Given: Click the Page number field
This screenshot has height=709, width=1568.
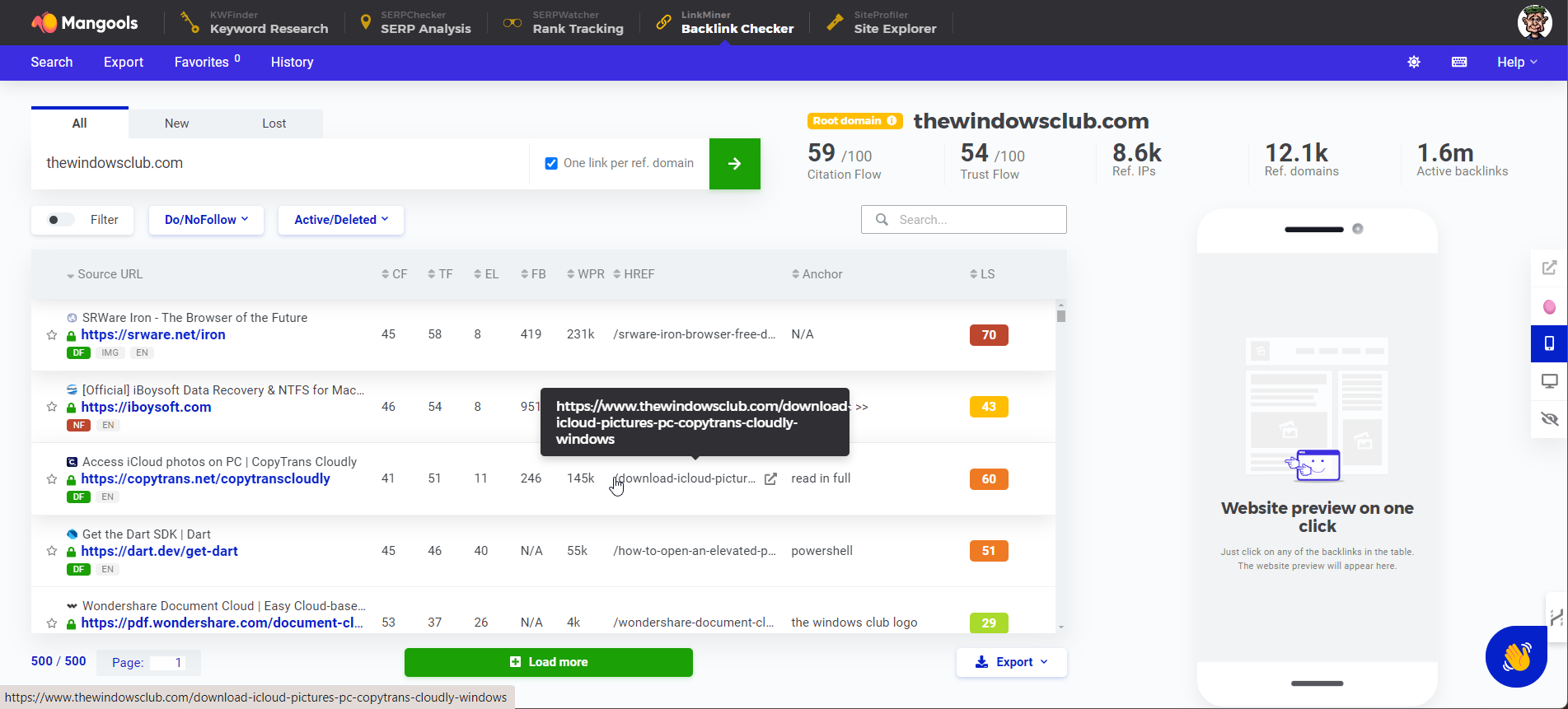Looking at the screenshot, I should [x=167, y=663].
